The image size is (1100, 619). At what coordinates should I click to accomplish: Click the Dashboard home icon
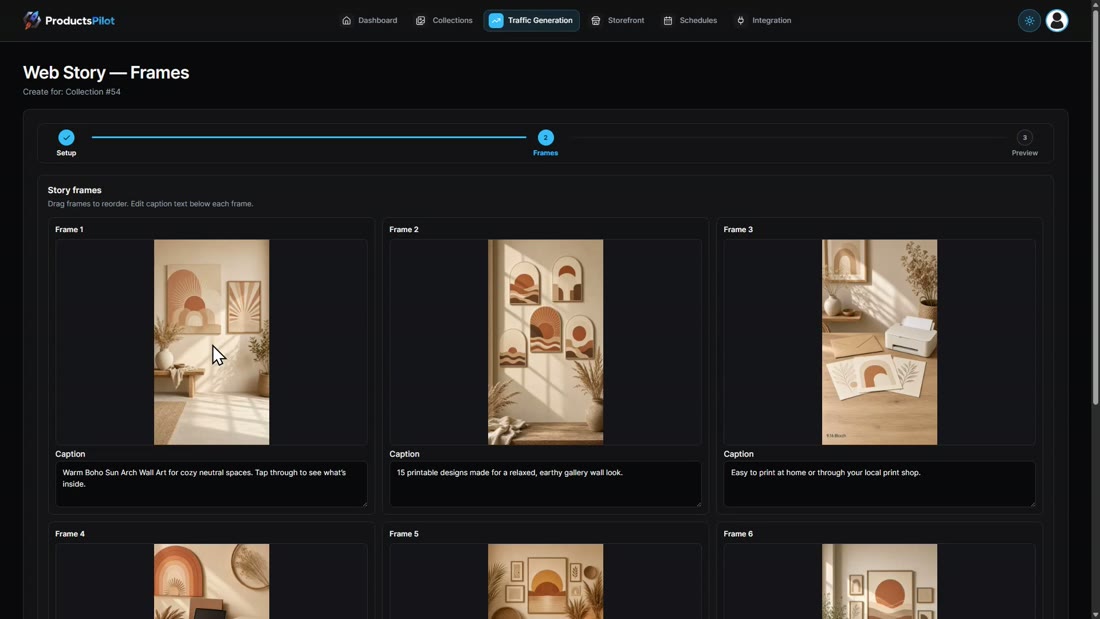point(347,20)
